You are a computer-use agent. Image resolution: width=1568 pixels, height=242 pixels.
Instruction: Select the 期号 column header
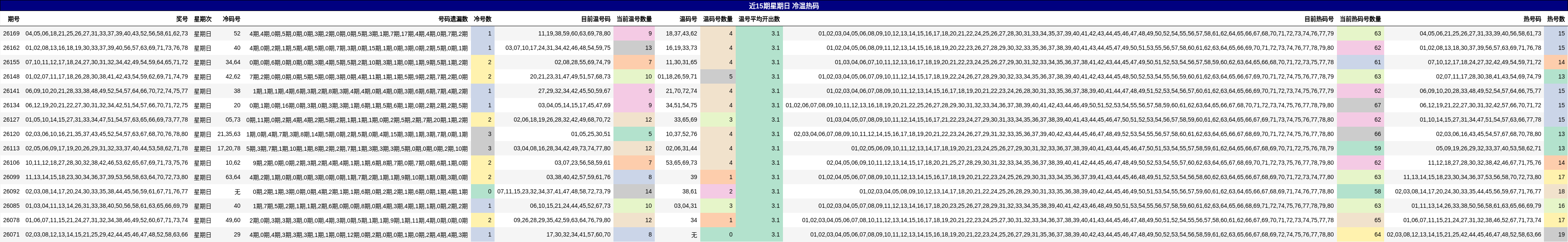[13, 19]
